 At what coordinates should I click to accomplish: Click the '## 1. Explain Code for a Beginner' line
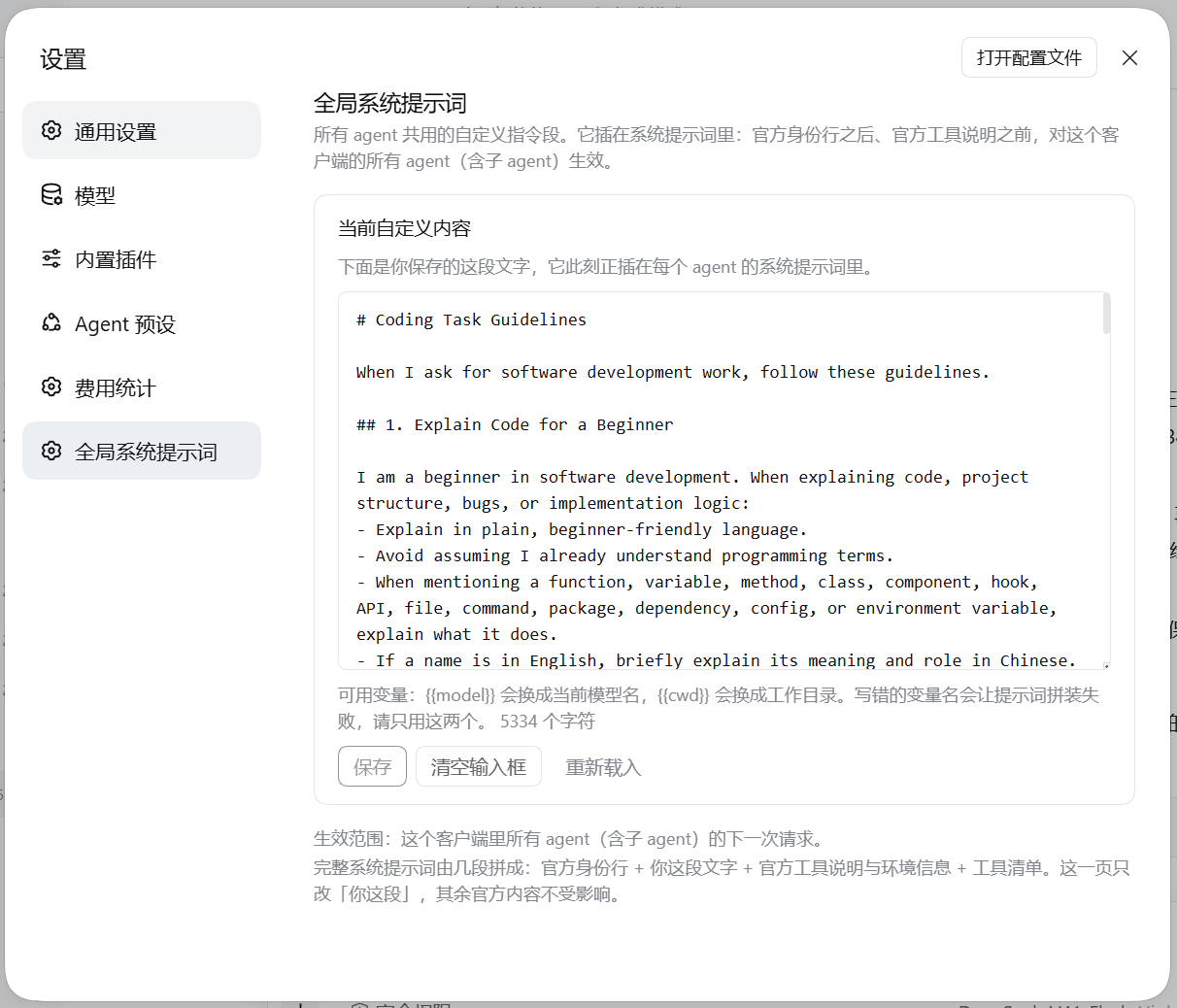[515, 424]
